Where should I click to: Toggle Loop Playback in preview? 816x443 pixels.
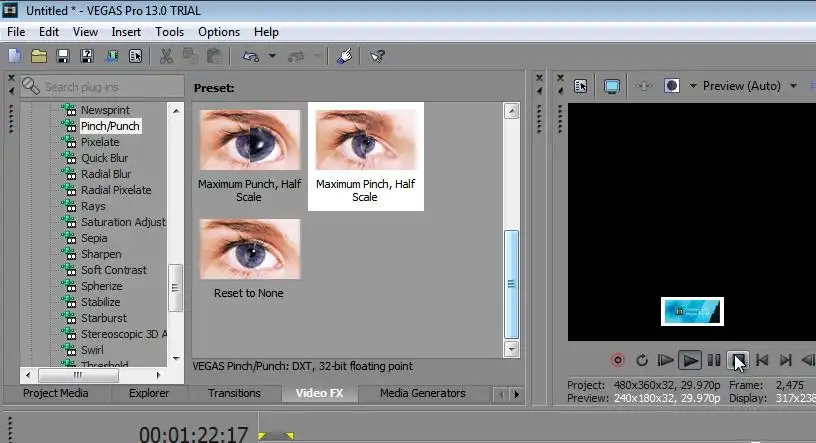click(642, 360)
